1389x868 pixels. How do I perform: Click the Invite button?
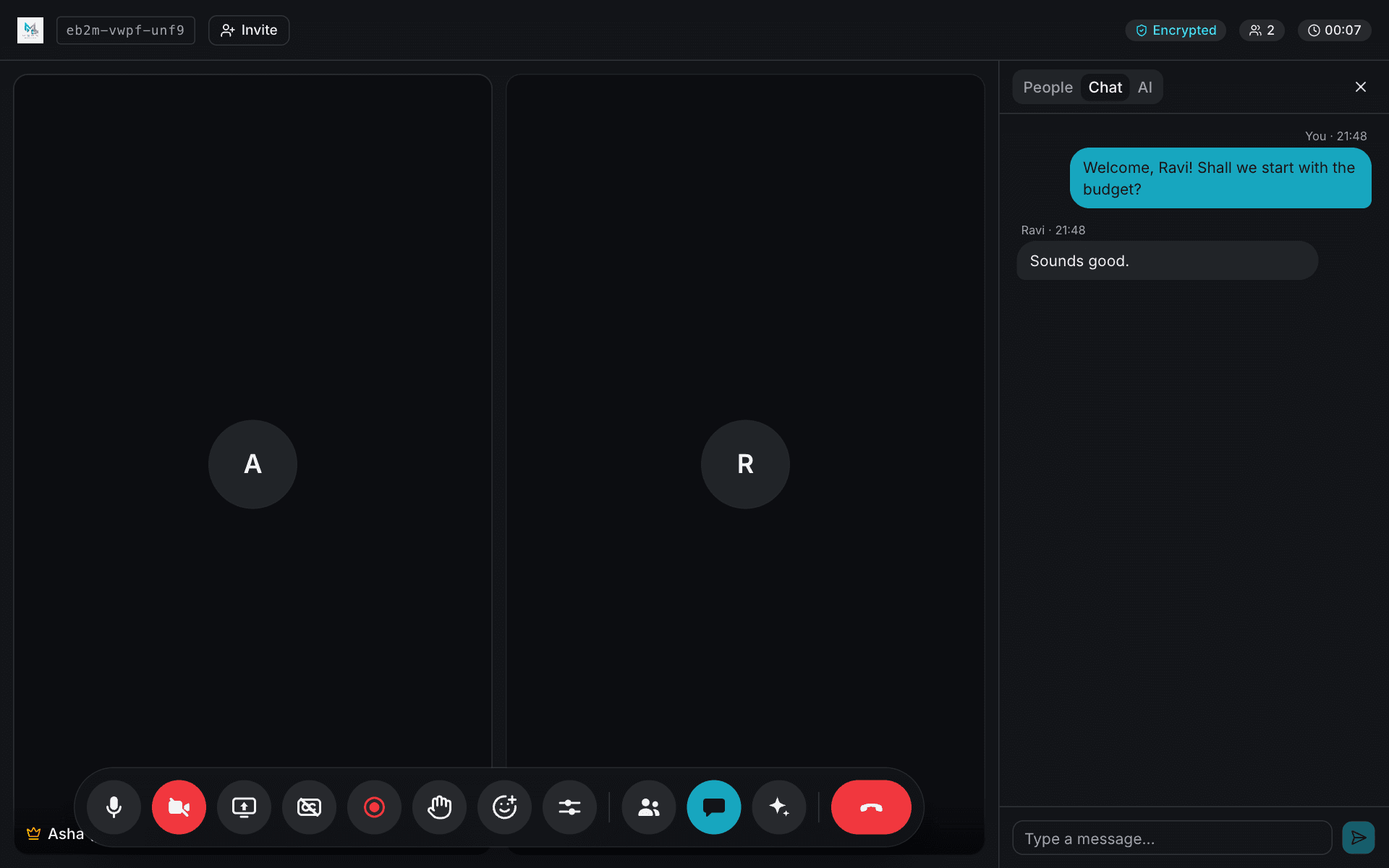(x=249, y=30)
